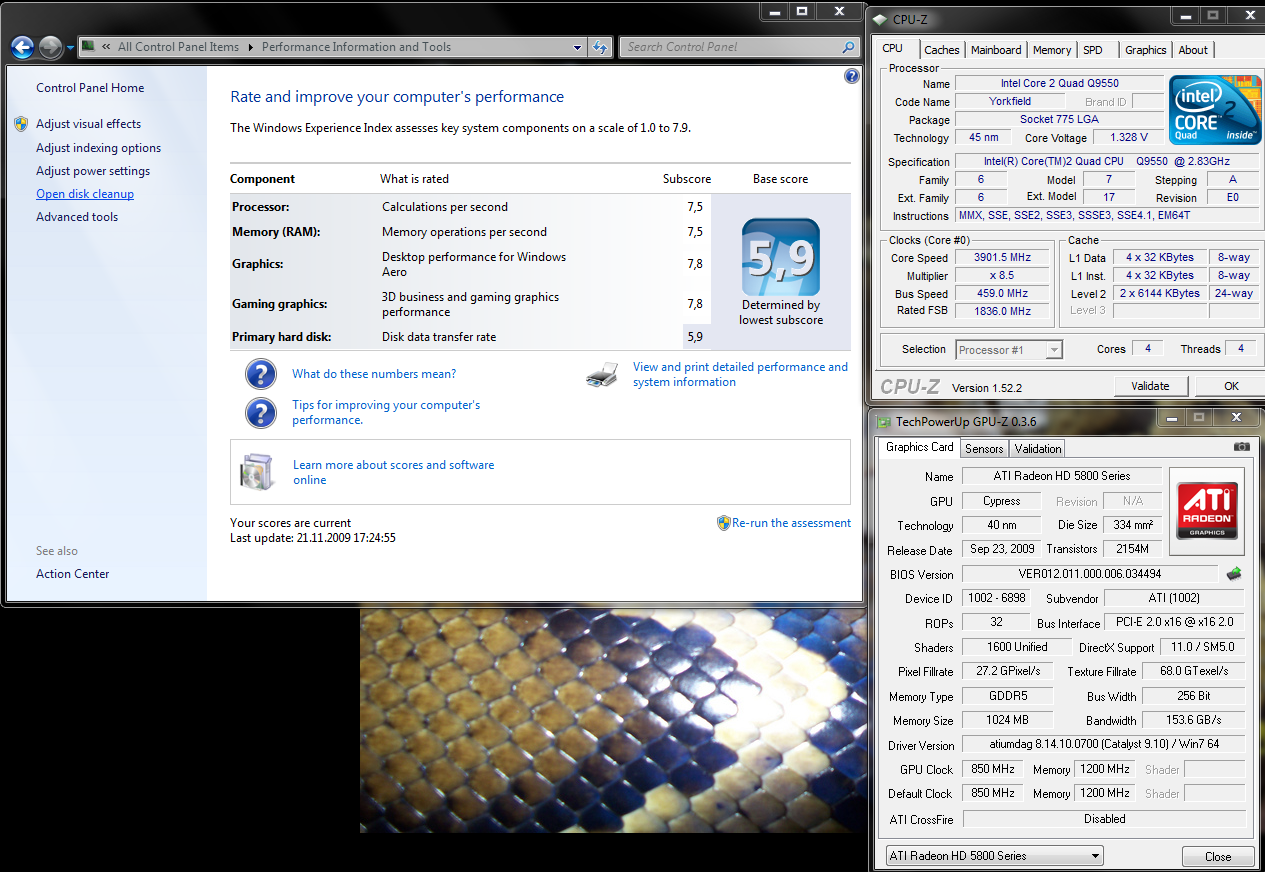Switch to the Mainboard tab in CPU-Z
This screenshot has width=1265, height=872.
tap(996, 50)
